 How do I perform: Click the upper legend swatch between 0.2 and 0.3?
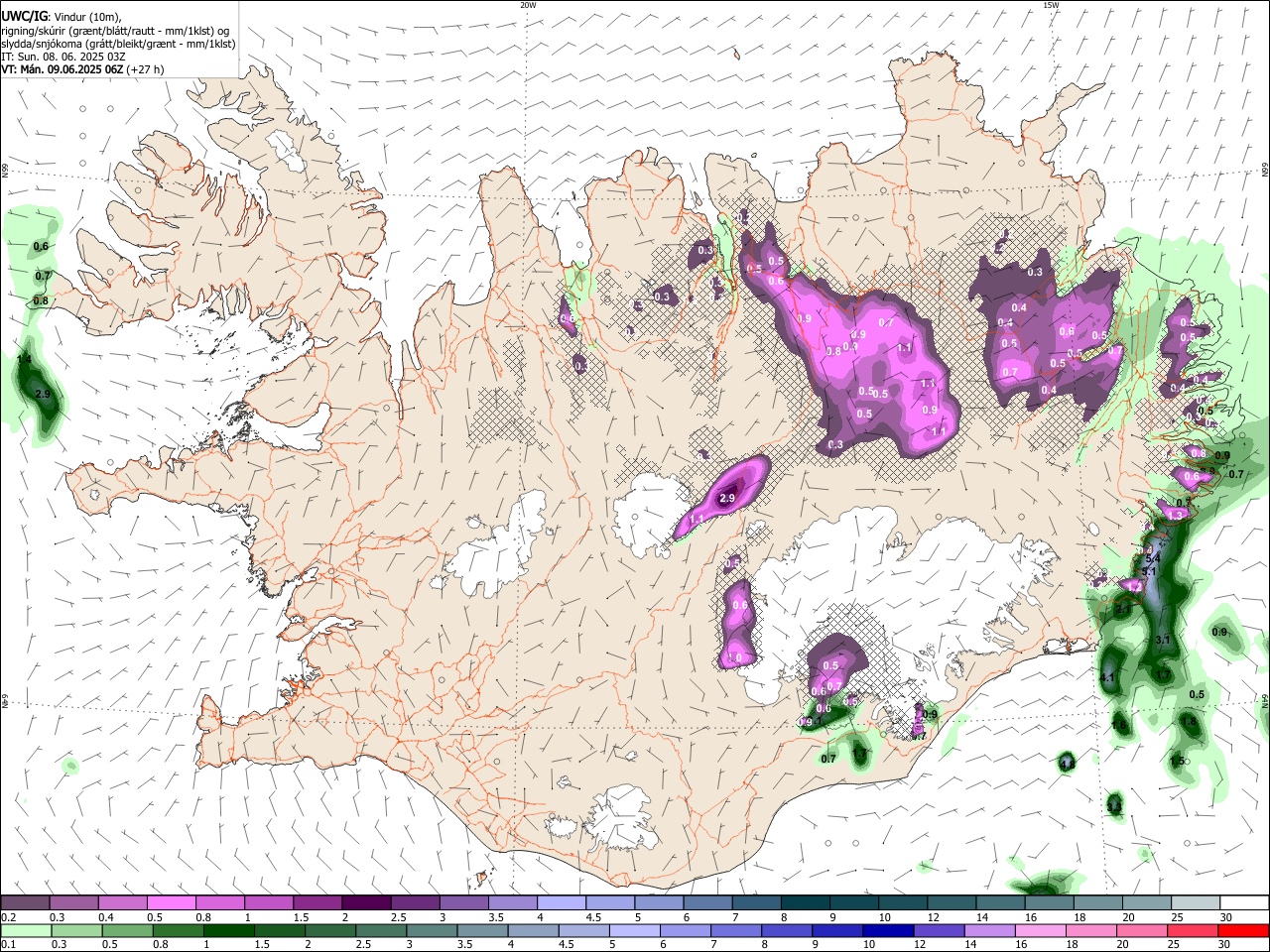click(x=24, y=902)
